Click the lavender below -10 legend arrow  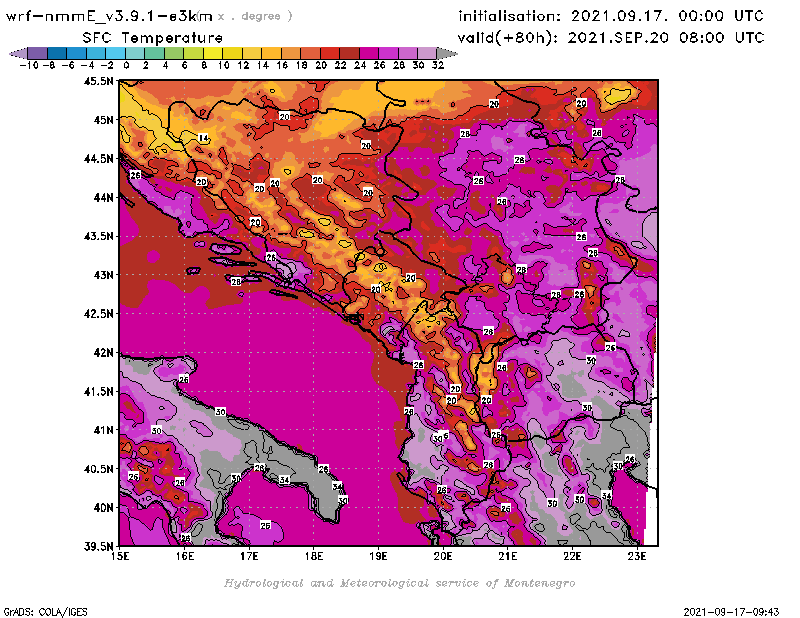18,53
